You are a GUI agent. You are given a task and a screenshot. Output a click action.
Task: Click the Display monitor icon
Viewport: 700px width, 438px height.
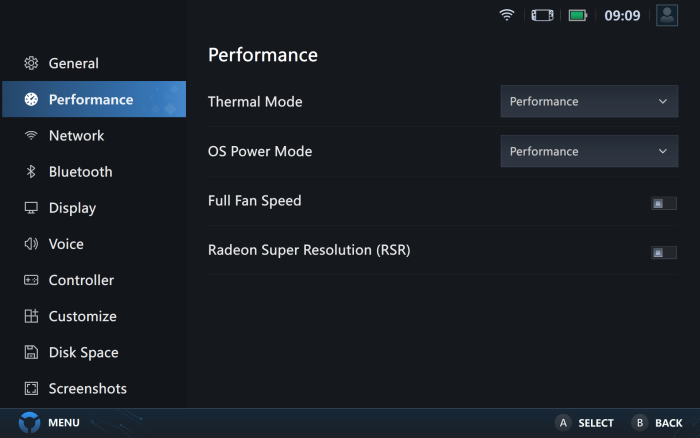[x=31, y=208]
